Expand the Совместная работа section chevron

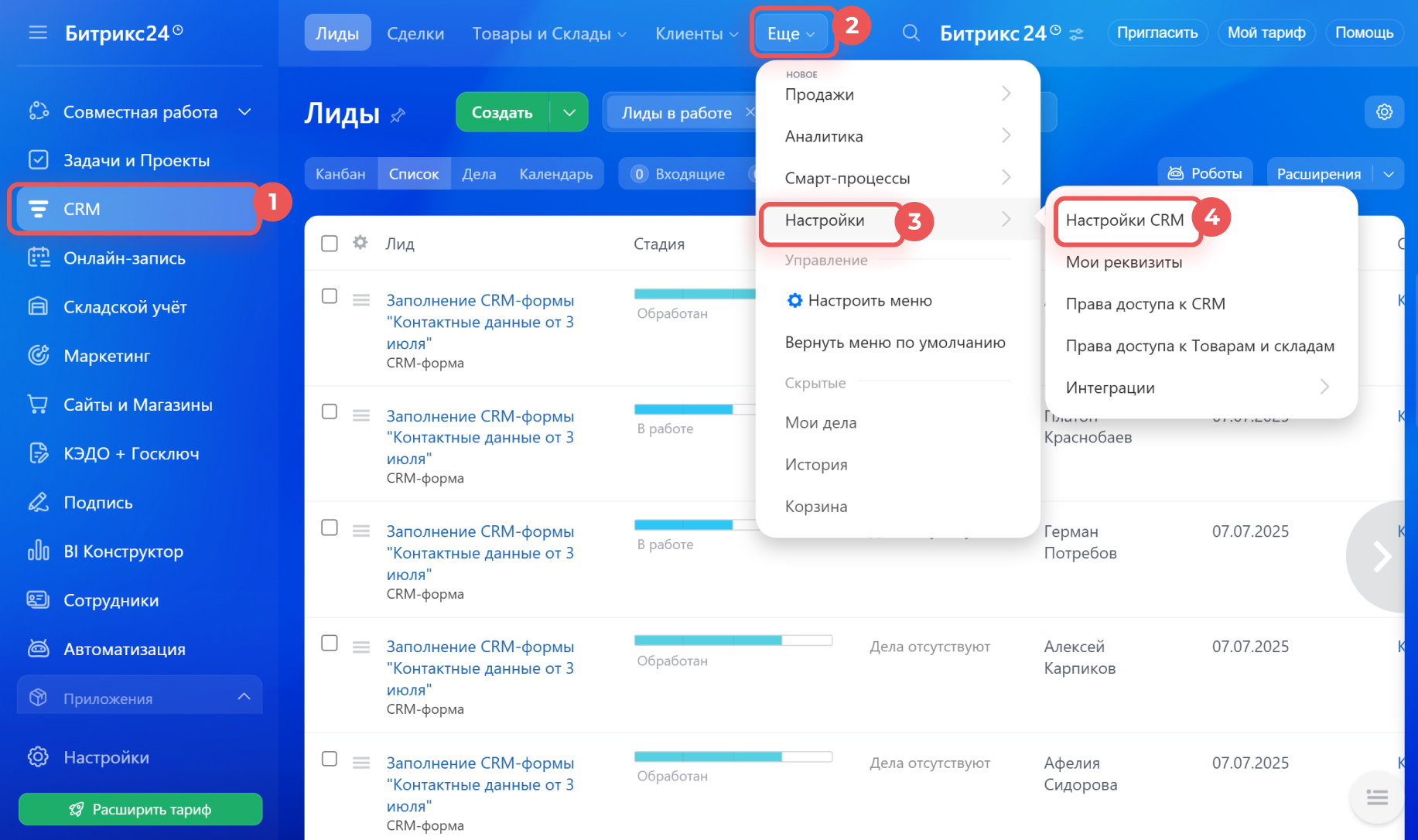[244, 112]
